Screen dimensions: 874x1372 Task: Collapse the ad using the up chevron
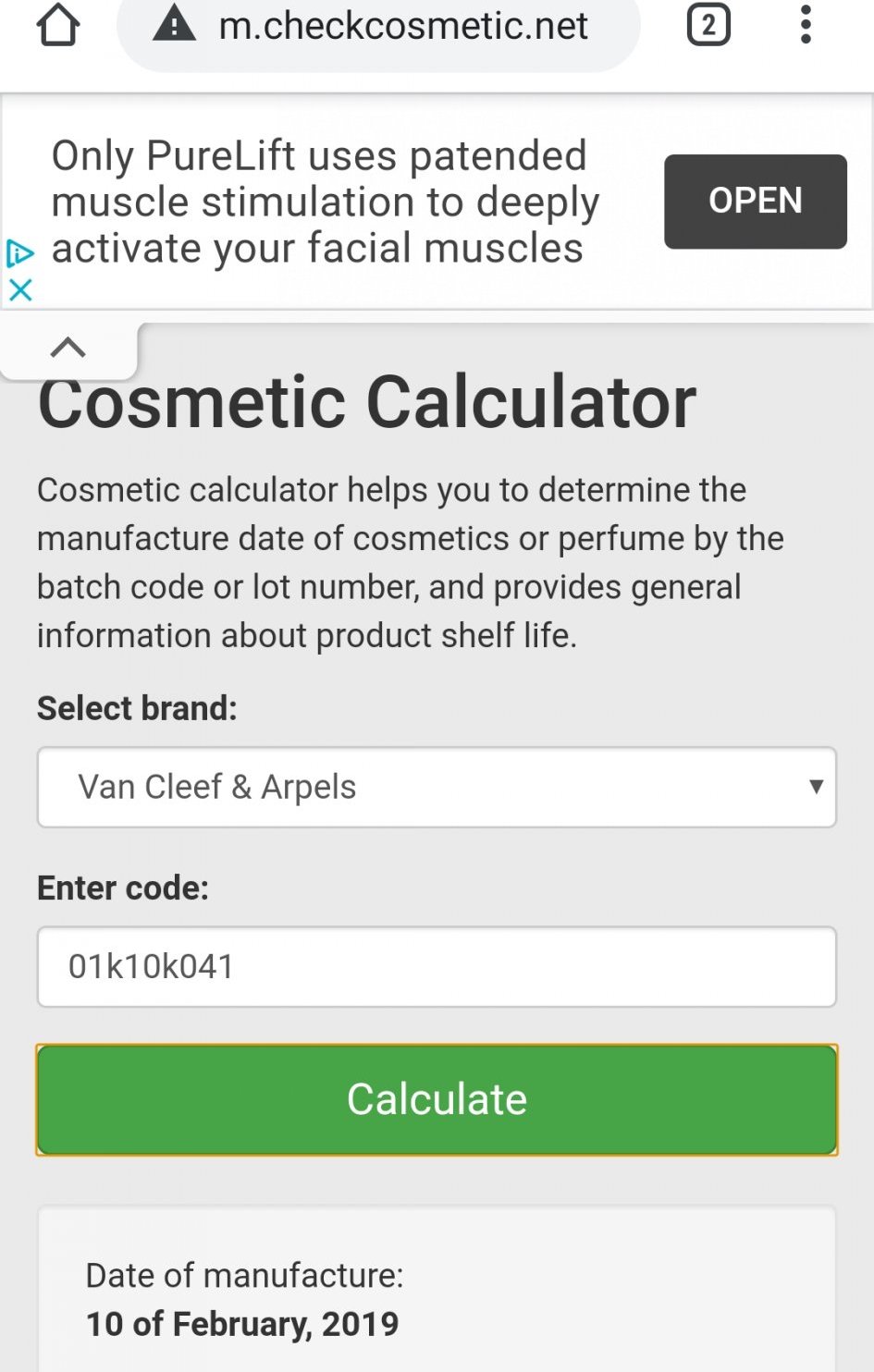[68, 348]
